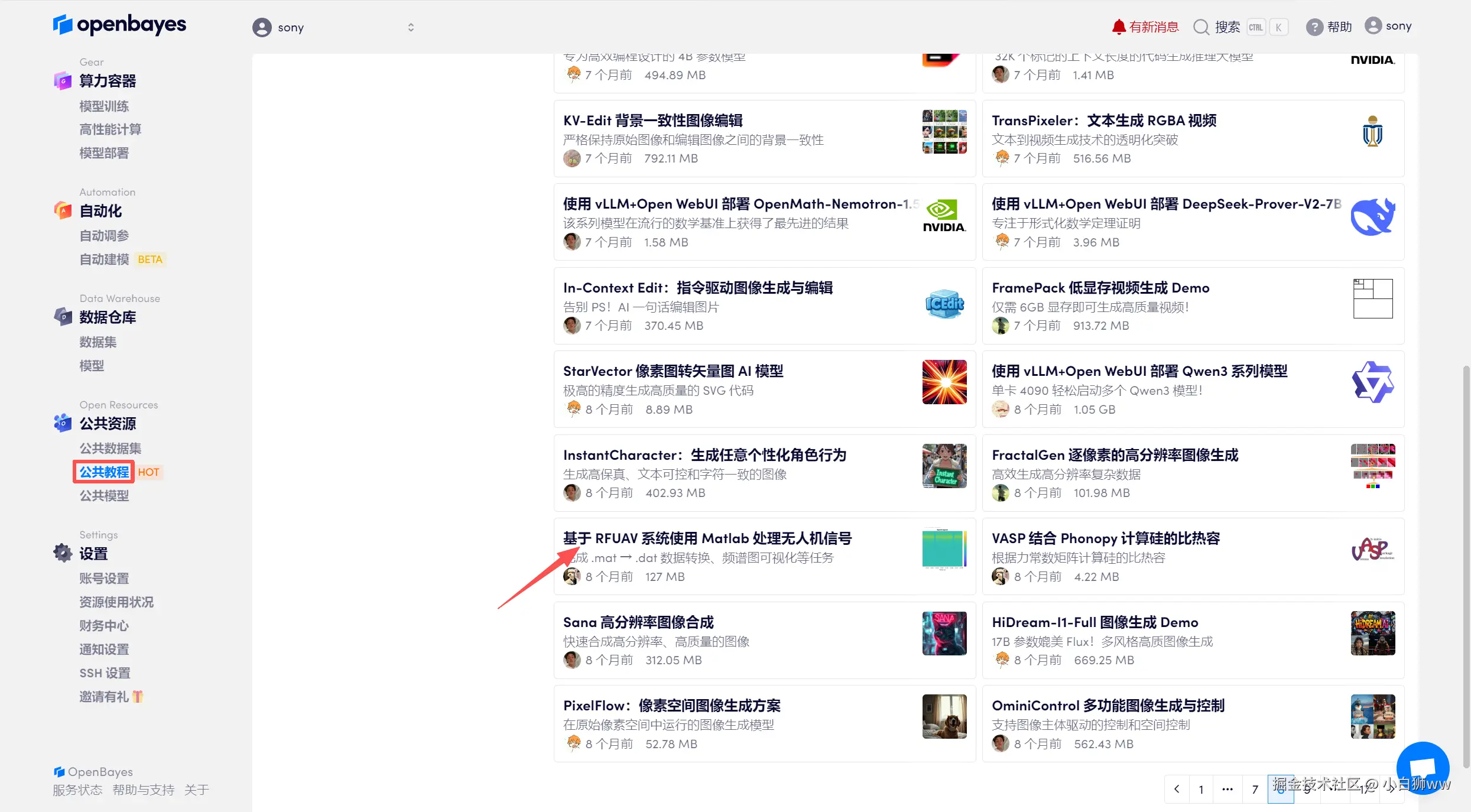The width and height of the screenshot is (1471, 812).
Task: Click the openbayes logo
Action: pyautogui.click(x=119, y=25)
